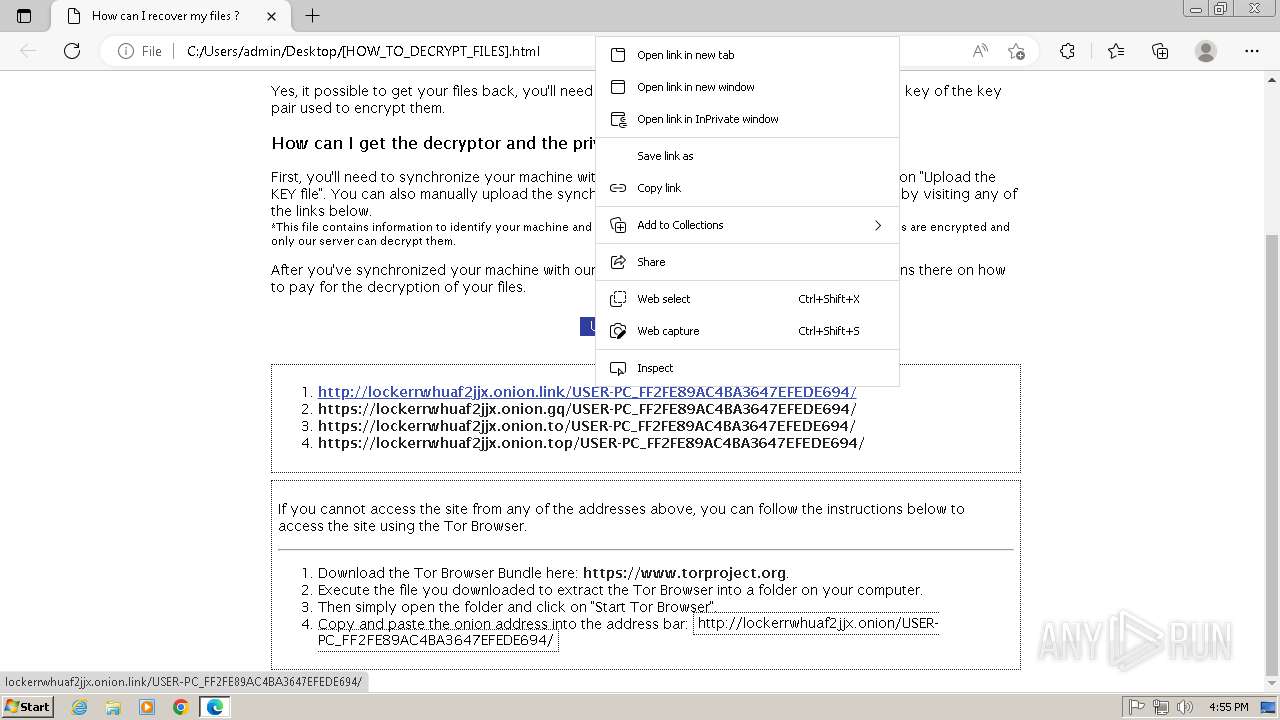This screenshot has width=1280, height=720.
Task: Reload the page with refresh icon
Action: 72,51
